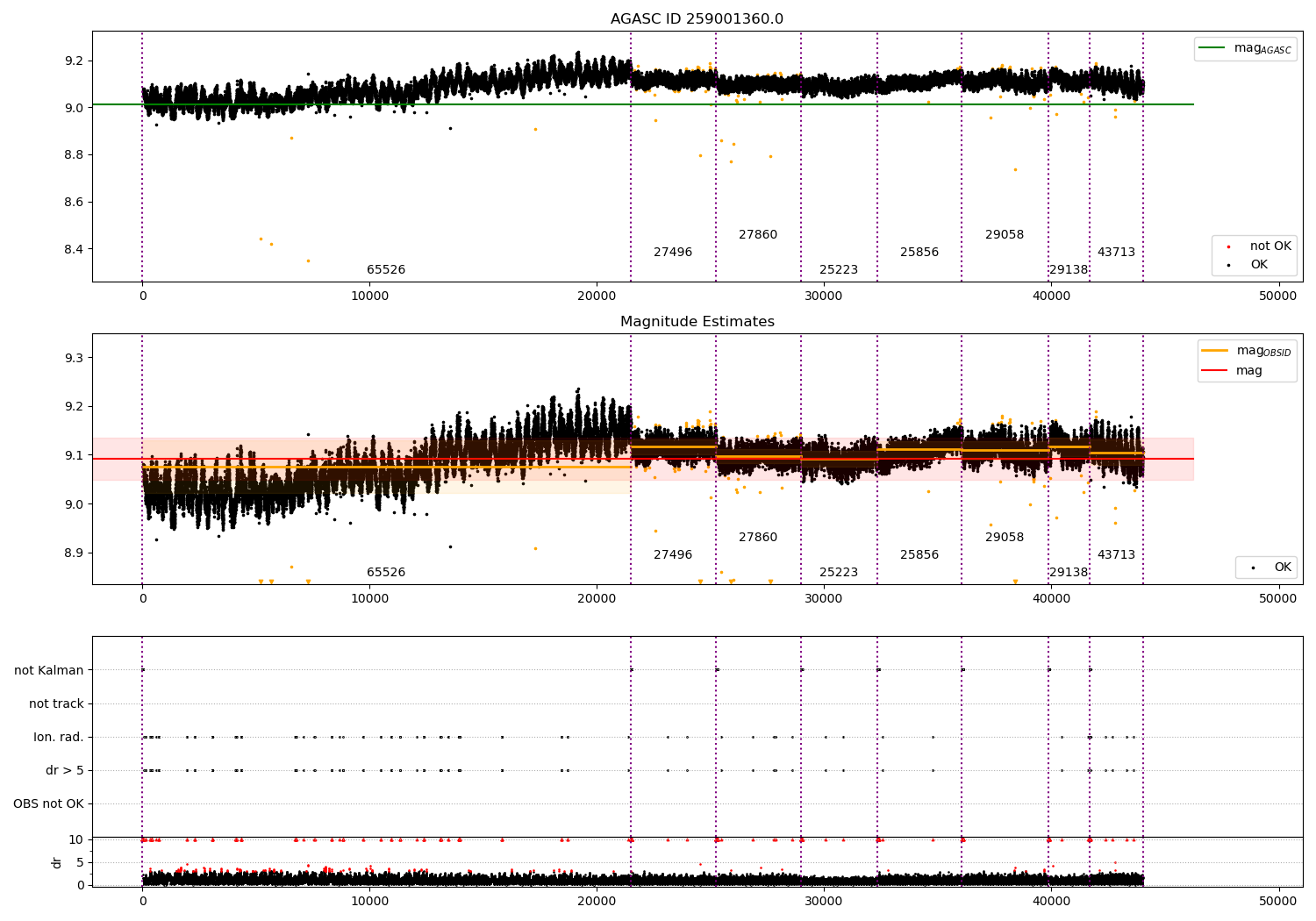The width and height of the screenshot is (1316, 921).
Task: Click OBSID label 29058 in the AGASC ID plot
Action: tap(1005, 235)
